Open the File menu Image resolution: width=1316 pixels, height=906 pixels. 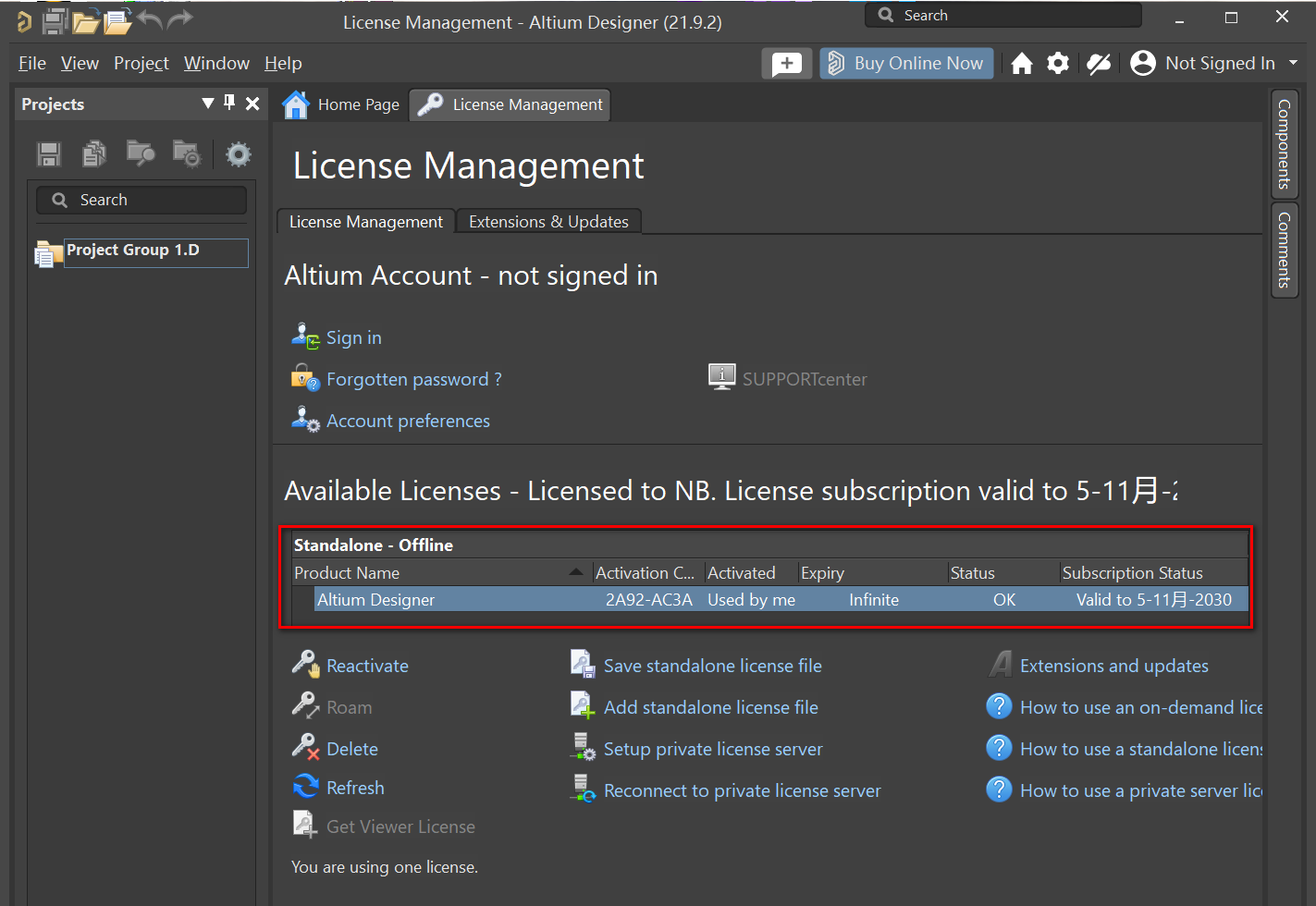click(32, 63)
